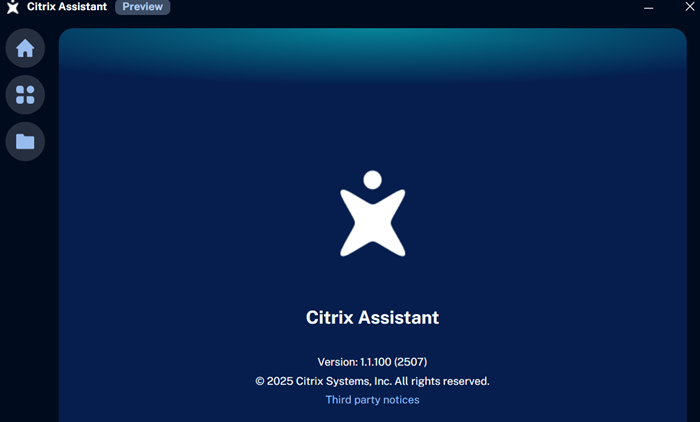
Task: Click the Citrix Assistant title bar label
Action: pyautogui.click(x=67, y=7)
